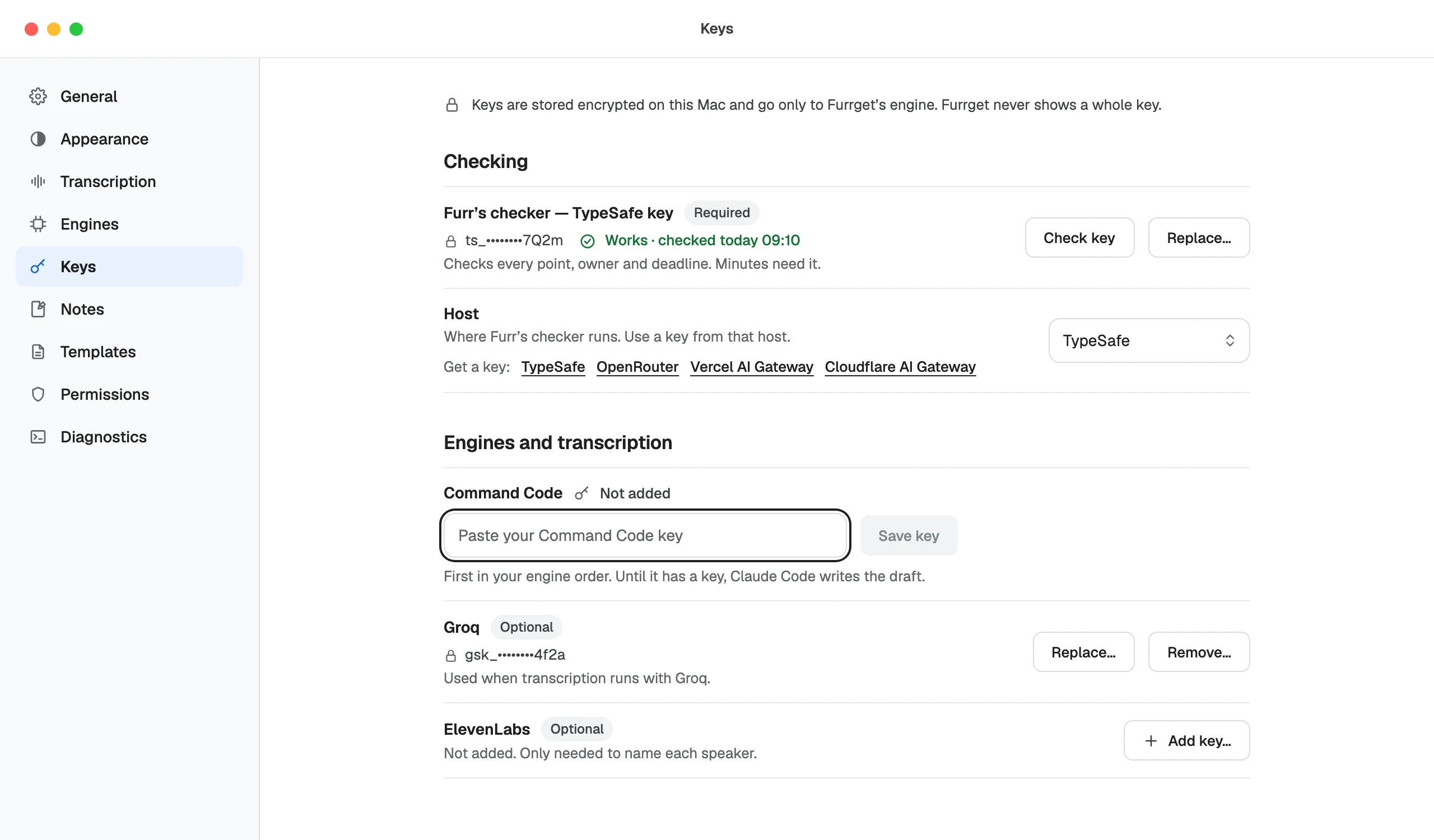Click the green checkmark status icon
1434x840 pixels.
click(x=587, y=241)
